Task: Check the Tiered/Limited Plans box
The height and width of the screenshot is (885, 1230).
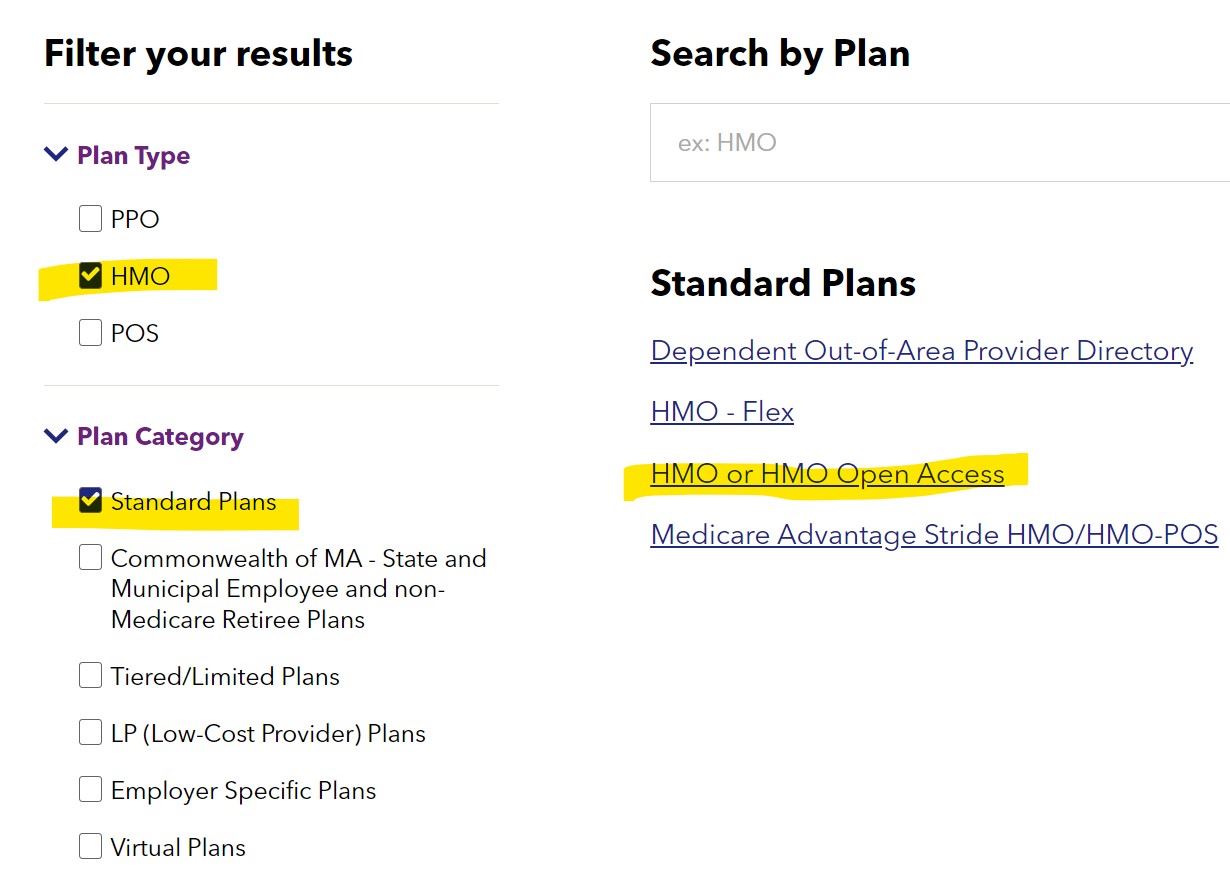Action: coord(90,675)
